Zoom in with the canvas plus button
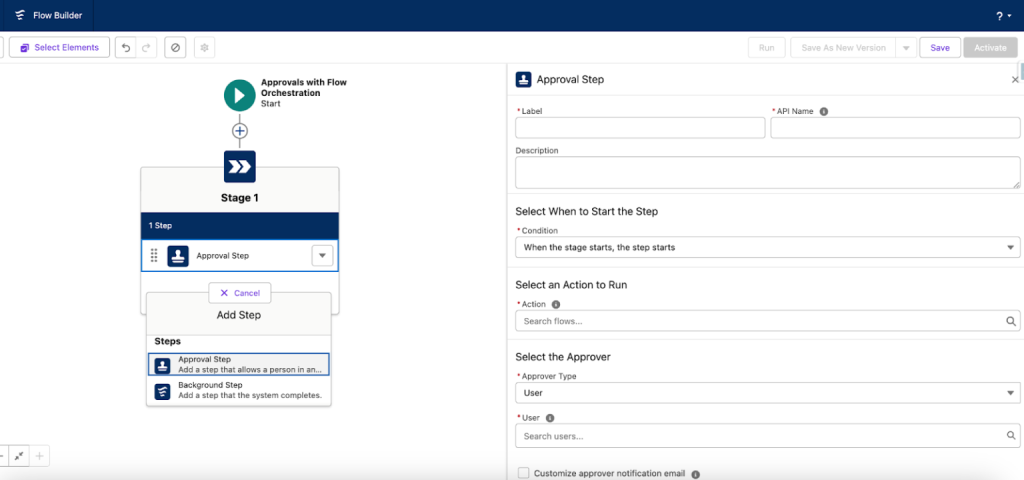The height and width of the screenshot is (480, 1024). 39,456
